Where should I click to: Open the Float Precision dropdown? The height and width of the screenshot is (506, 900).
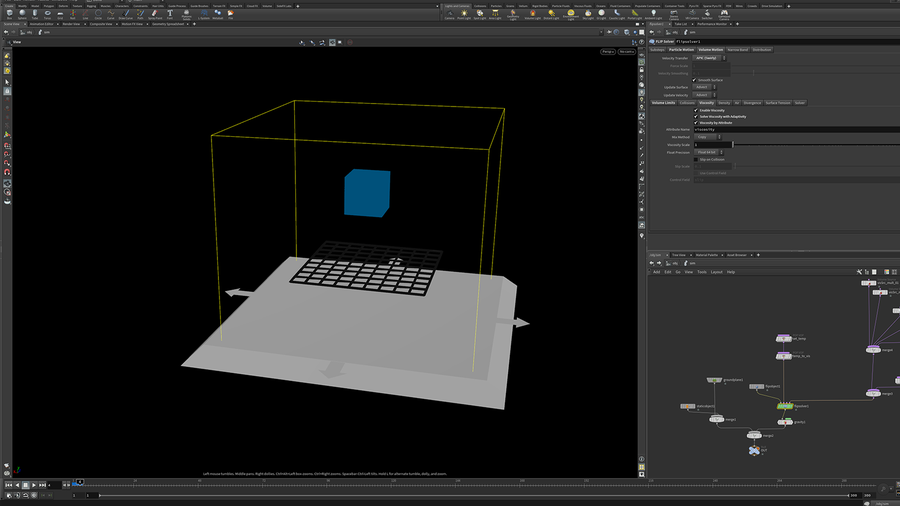709,152
